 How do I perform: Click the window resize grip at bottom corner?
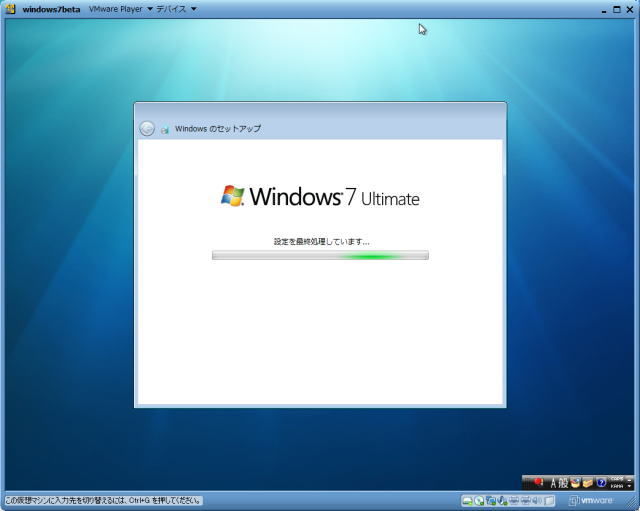click(631, 503)
